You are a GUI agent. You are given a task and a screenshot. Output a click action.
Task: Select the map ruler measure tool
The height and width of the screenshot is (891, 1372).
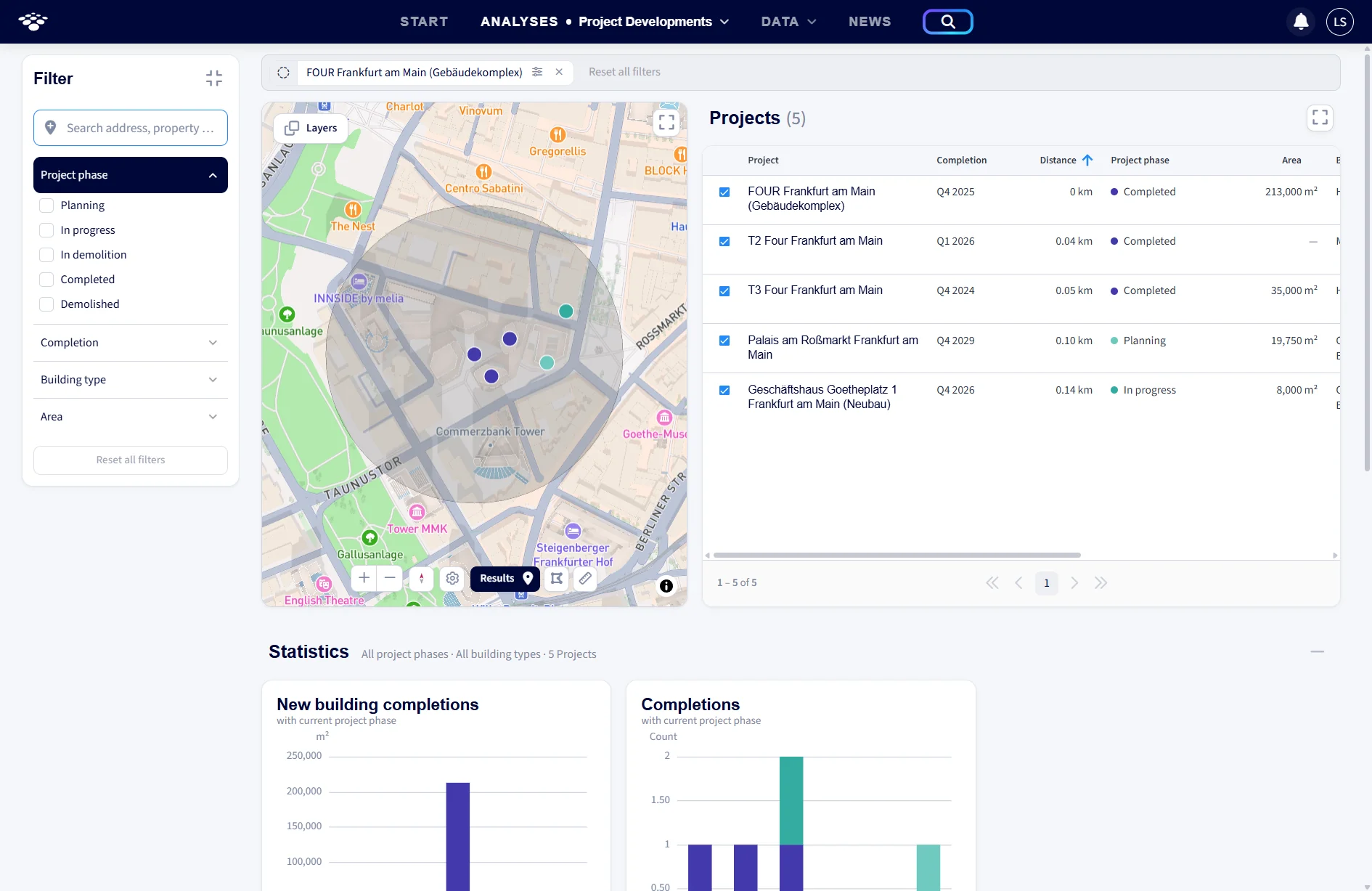click(x=585, y=578)
